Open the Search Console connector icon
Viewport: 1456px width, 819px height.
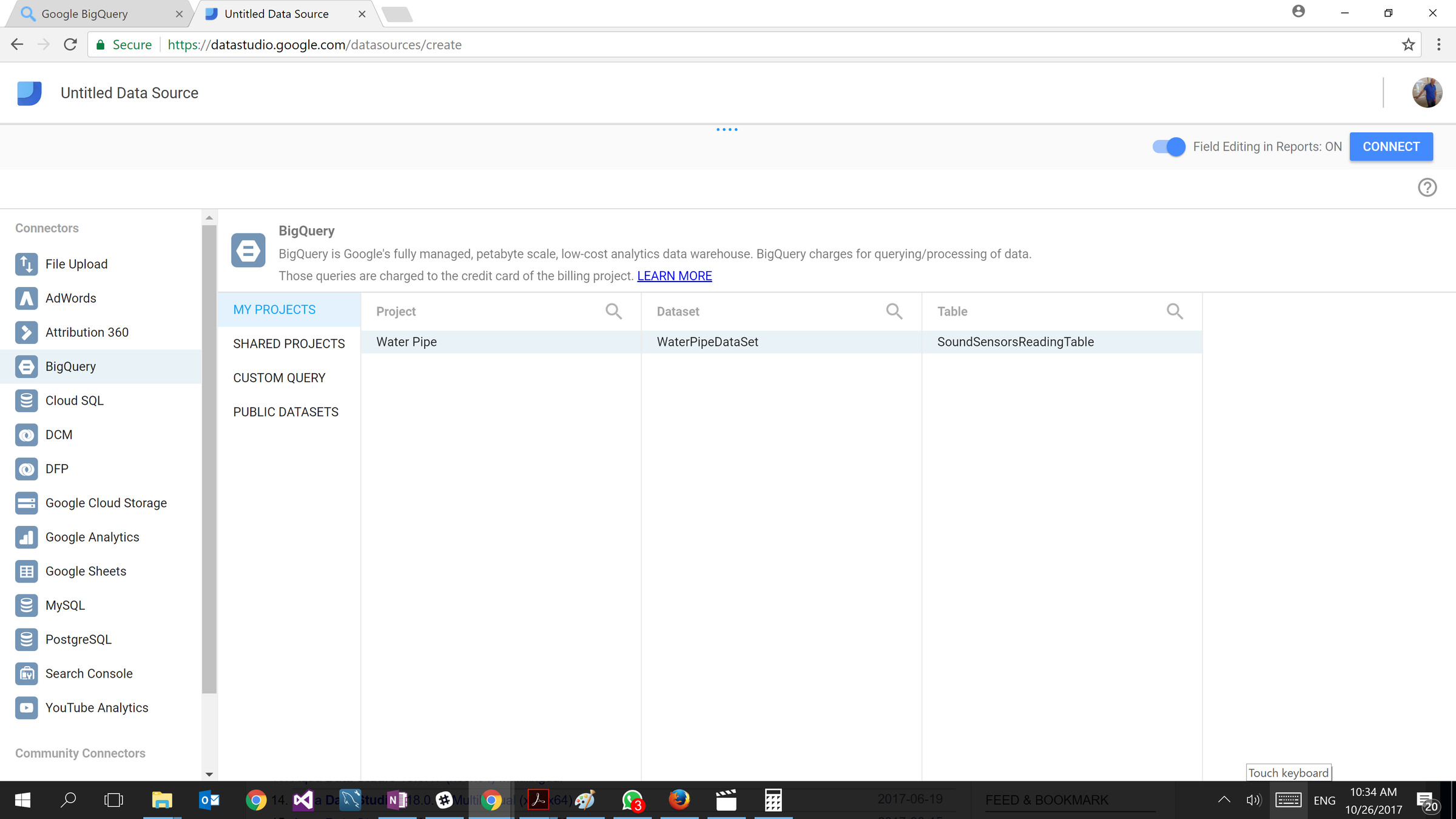pyautogui.click(x=26, y=673)
